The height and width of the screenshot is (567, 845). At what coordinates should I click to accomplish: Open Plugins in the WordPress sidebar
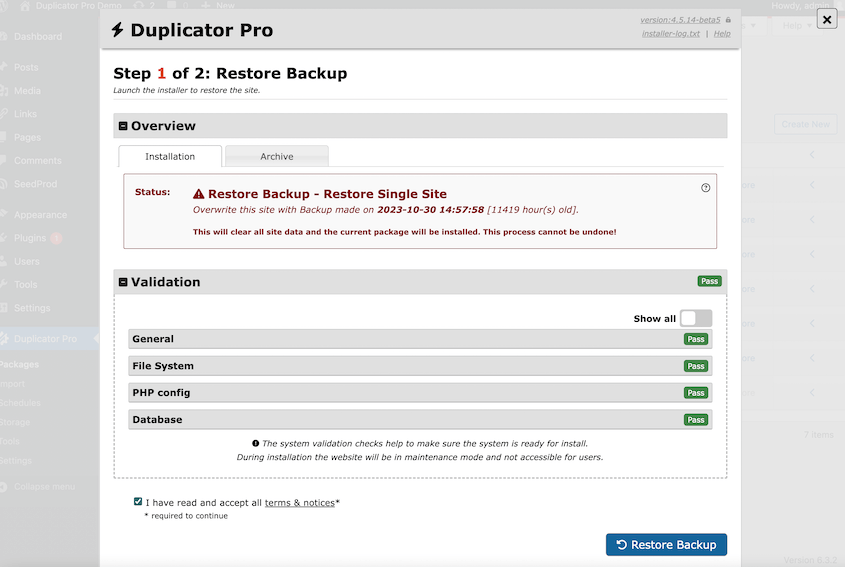tap(30, 238)
